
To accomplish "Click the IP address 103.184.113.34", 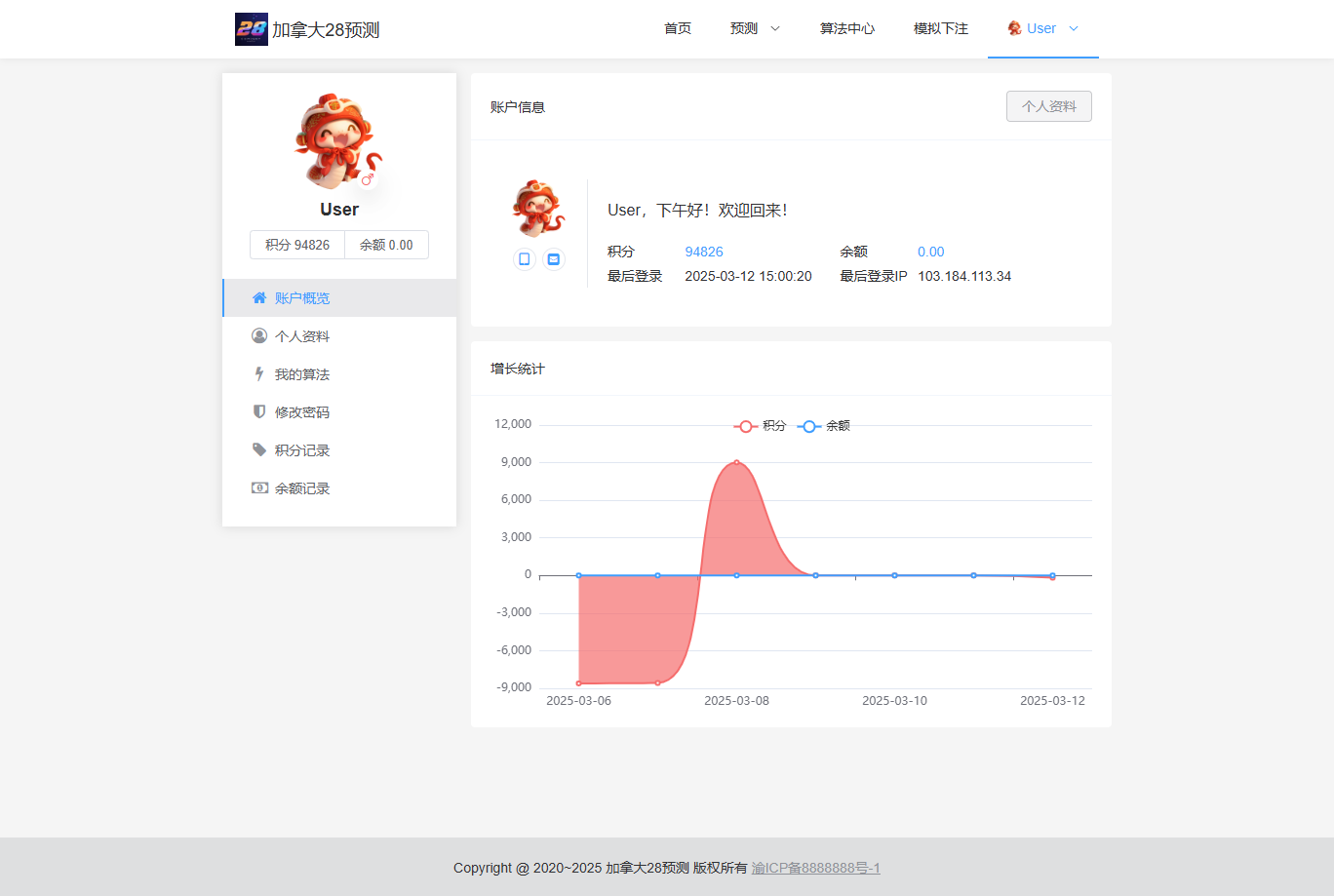I will click(964, 276).
